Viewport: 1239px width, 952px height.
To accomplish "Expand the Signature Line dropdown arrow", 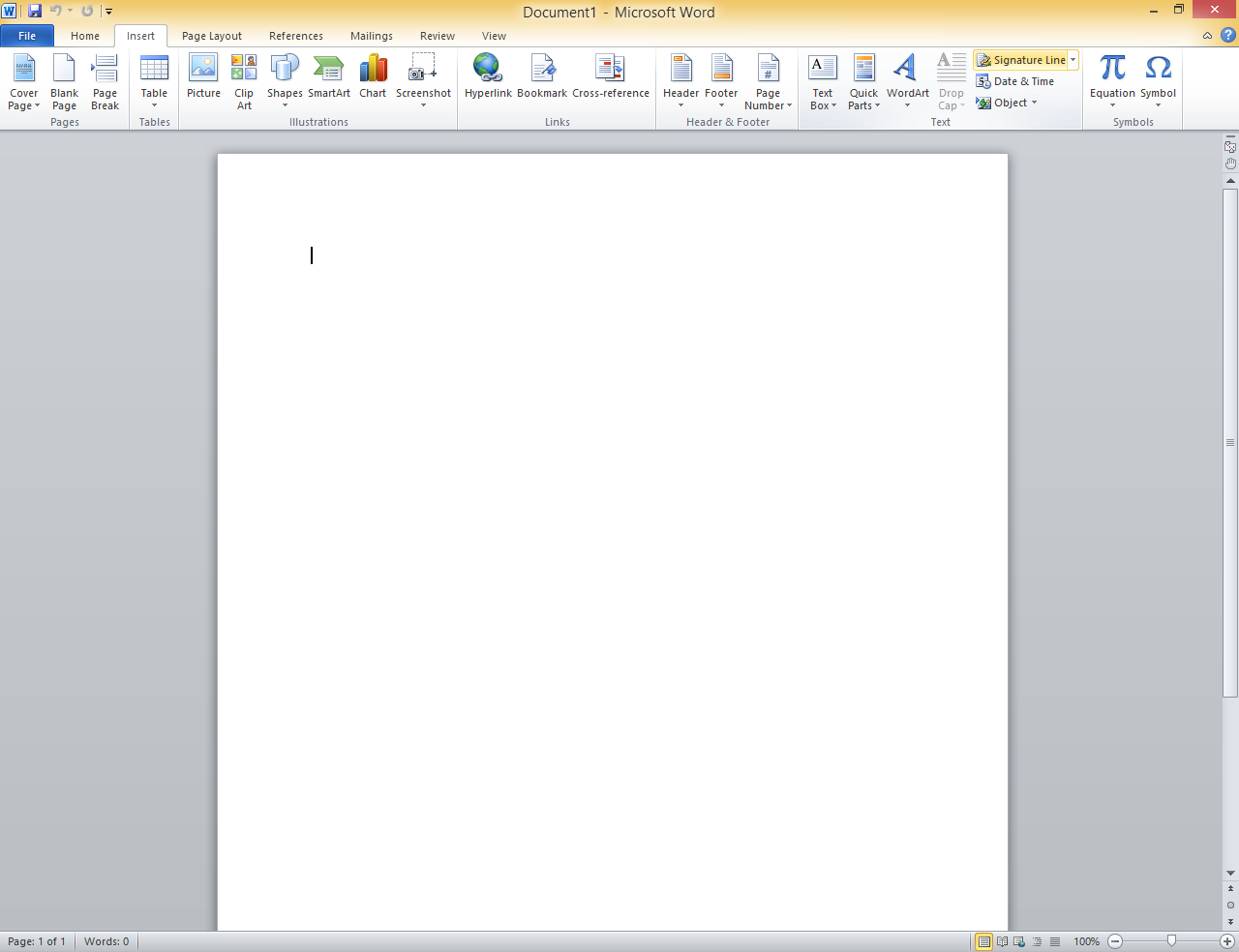I will [1073, 60].
